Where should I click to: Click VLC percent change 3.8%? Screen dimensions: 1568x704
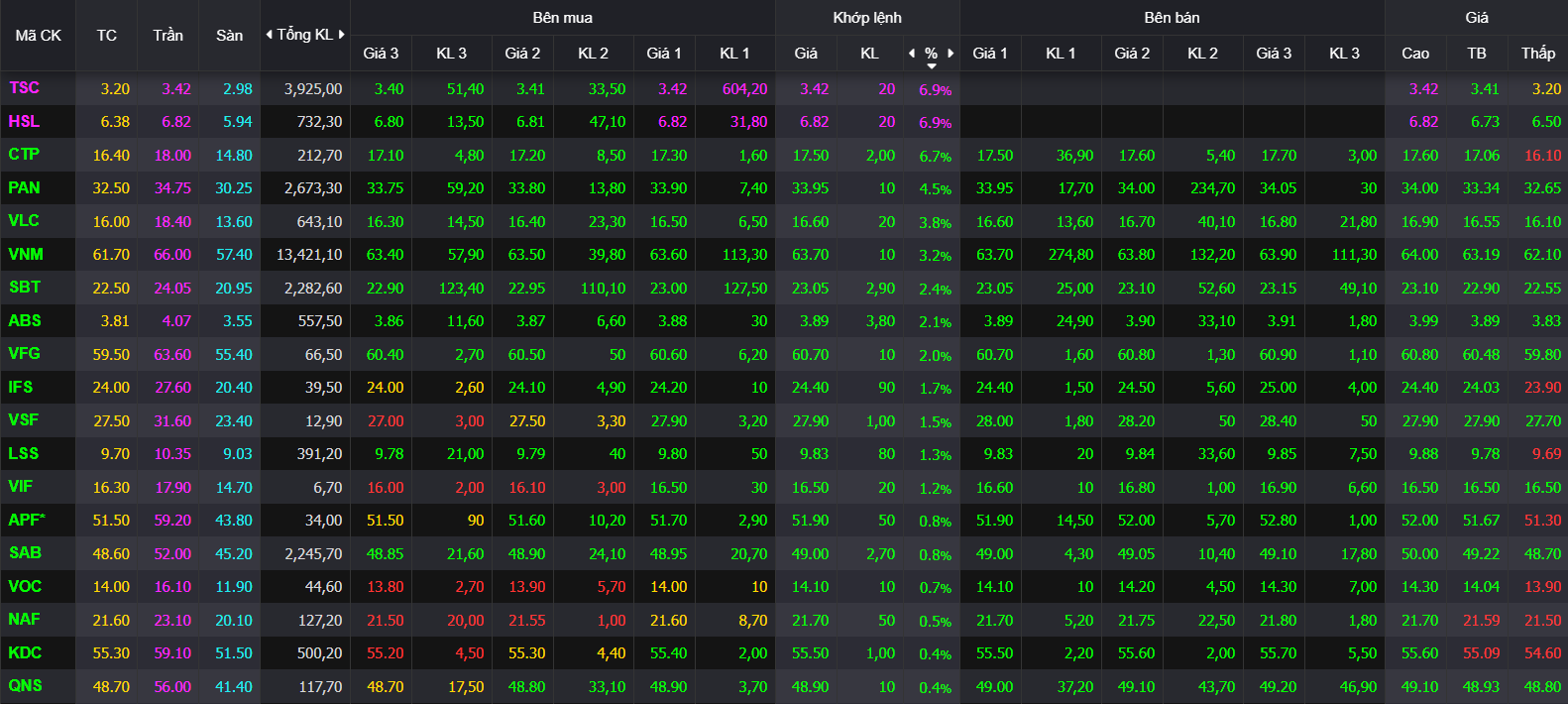click(x=936, y=223)
